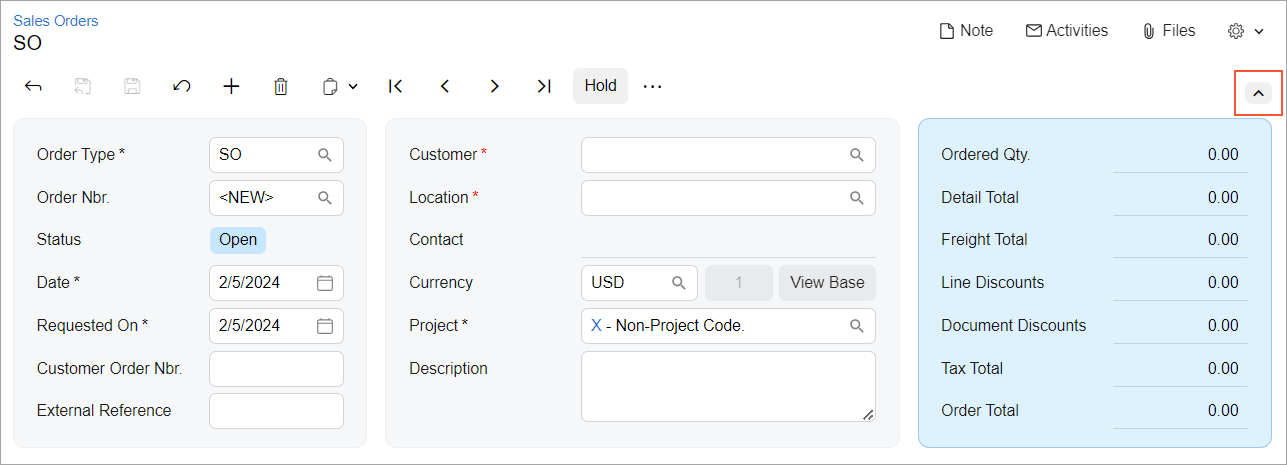Open the Sales Orders breadcrumb link
Image resolution: width=1287 pixels, height=465 pixels.
56,20
